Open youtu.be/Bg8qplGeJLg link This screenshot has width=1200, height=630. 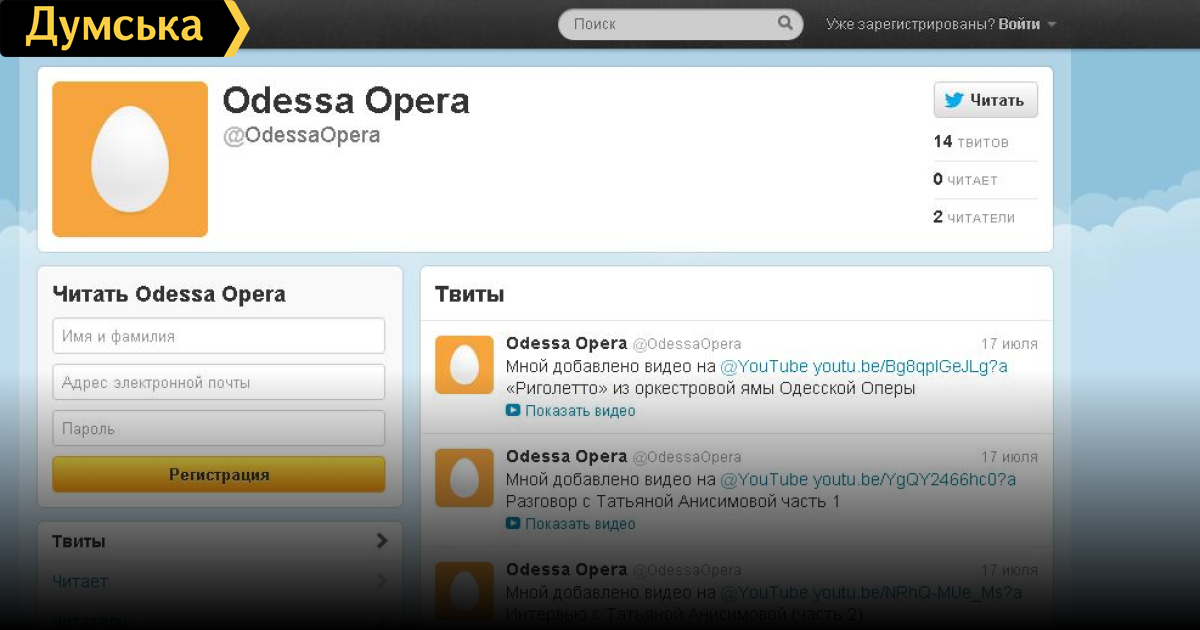(910, 367)
